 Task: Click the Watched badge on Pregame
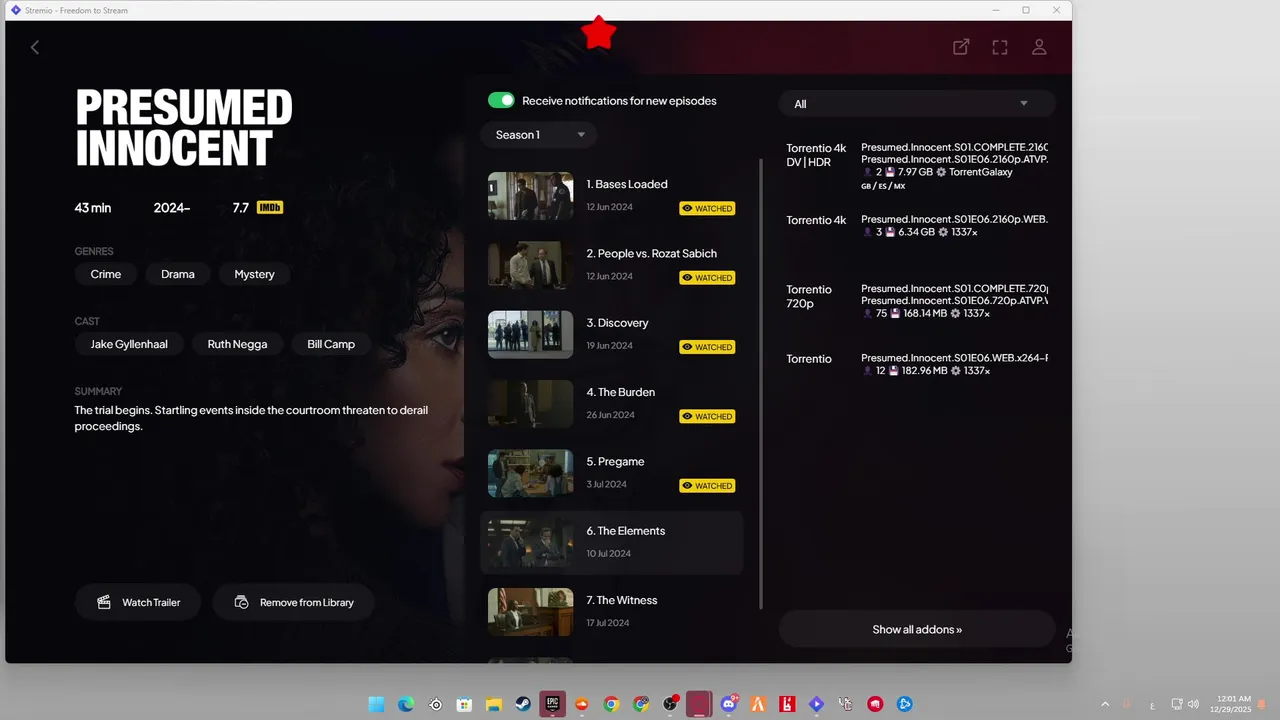707,485
